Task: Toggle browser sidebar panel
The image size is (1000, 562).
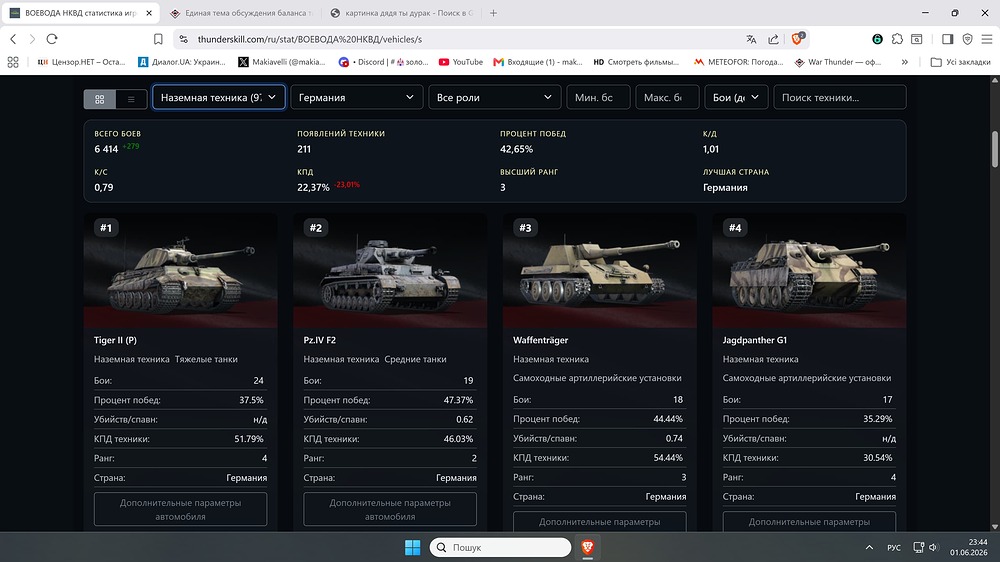Action: click(948, 39)
